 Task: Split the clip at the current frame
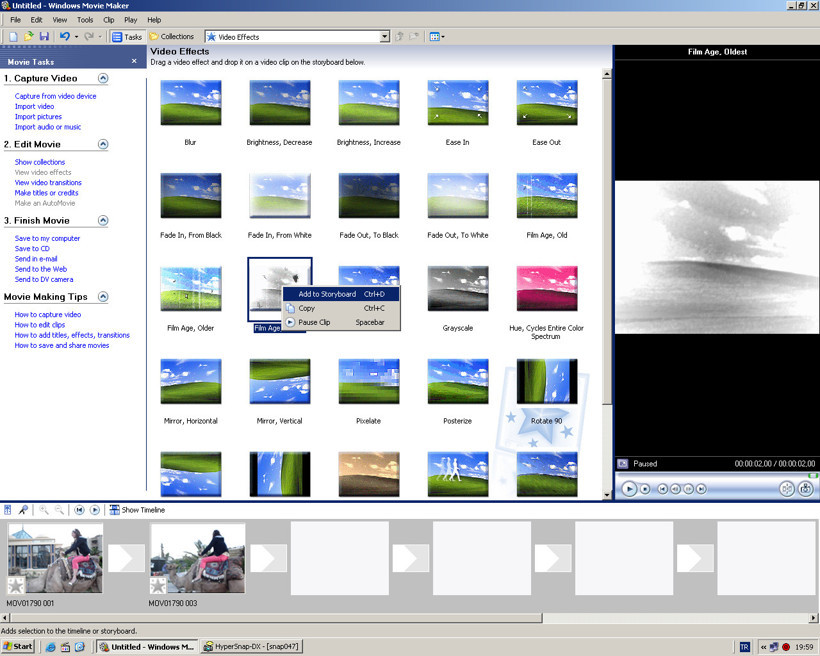click(787, 489)
